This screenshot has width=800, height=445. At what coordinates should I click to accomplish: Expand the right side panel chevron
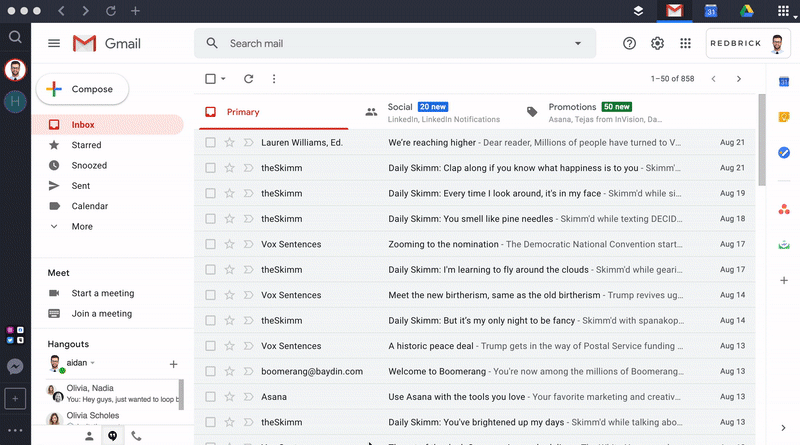pos(784,428)
